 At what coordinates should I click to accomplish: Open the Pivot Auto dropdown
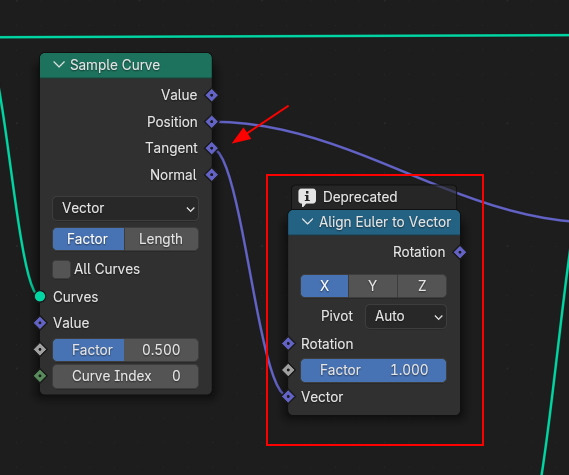pos(406,316)
